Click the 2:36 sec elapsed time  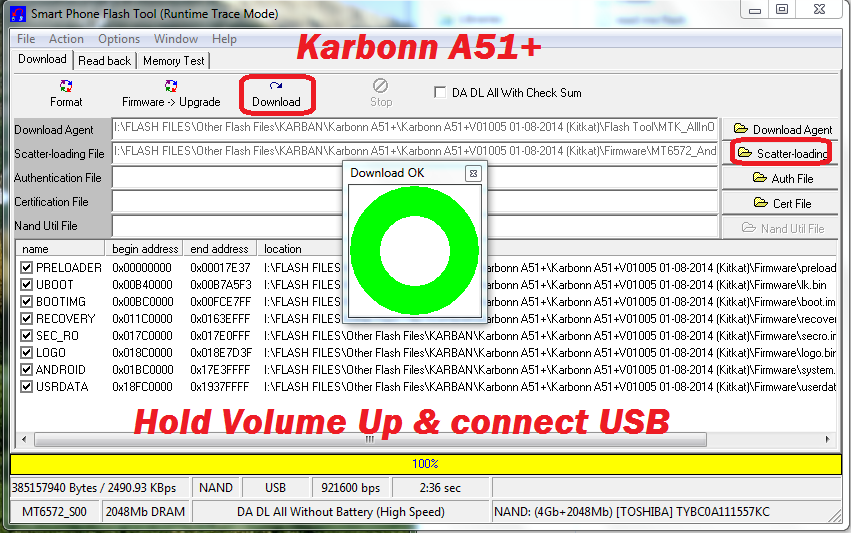[x=440, y=487]
